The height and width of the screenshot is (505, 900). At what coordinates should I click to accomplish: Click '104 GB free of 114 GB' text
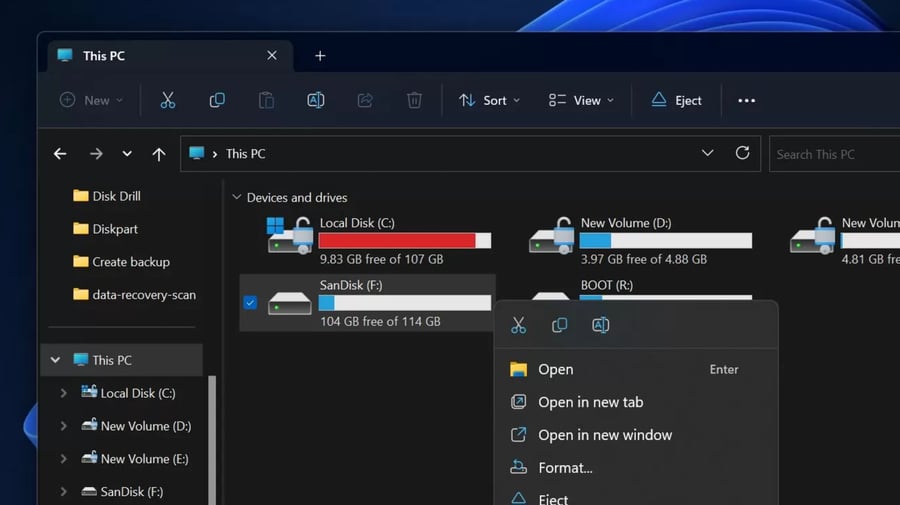(380, 321)
